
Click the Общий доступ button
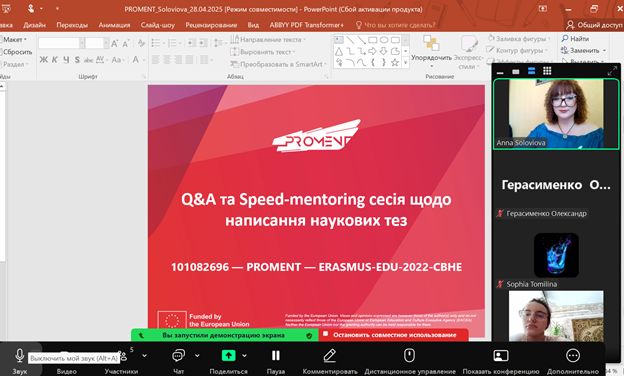[x=594, y=25]
